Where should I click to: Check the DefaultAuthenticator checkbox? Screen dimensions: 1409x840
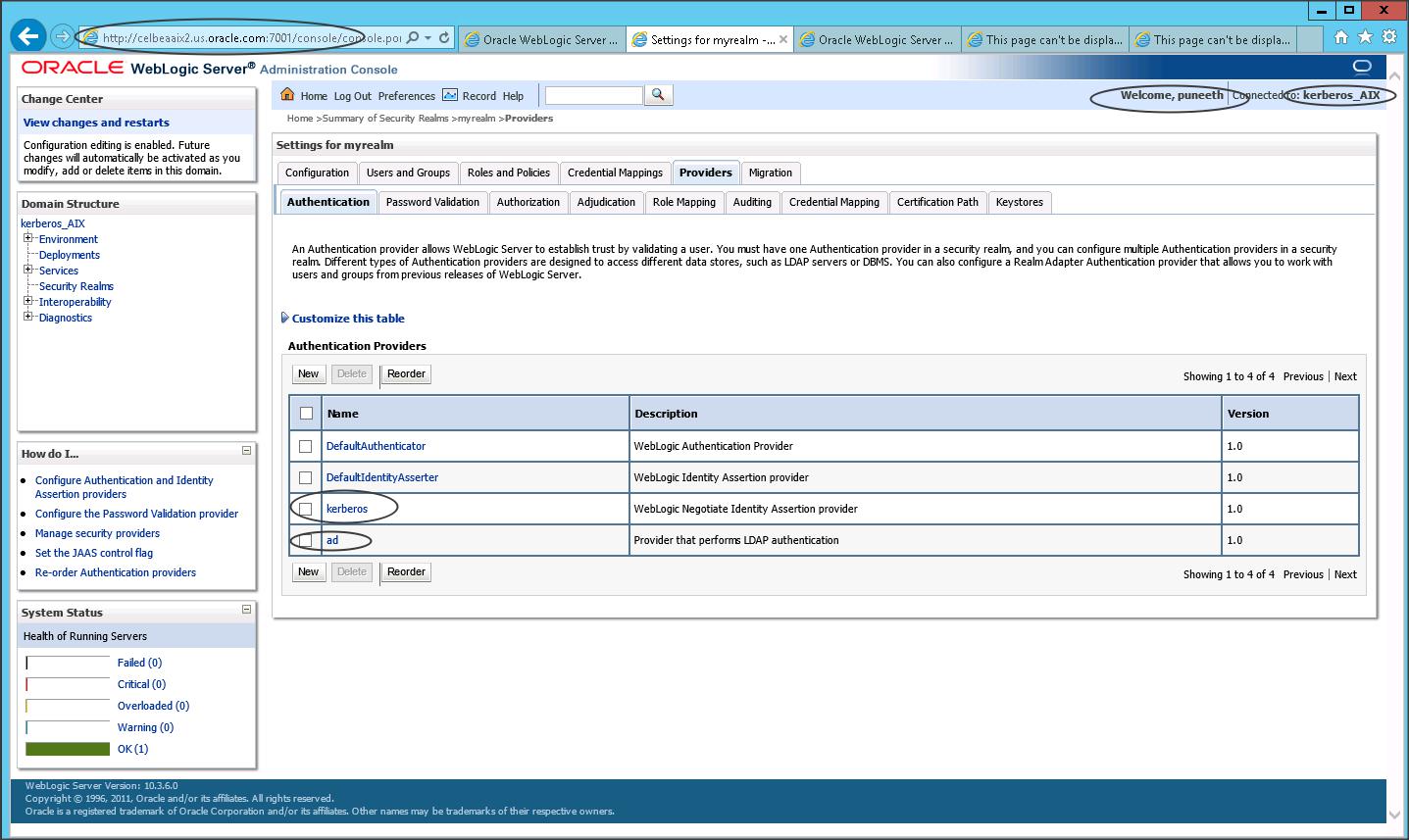[306, 446]
